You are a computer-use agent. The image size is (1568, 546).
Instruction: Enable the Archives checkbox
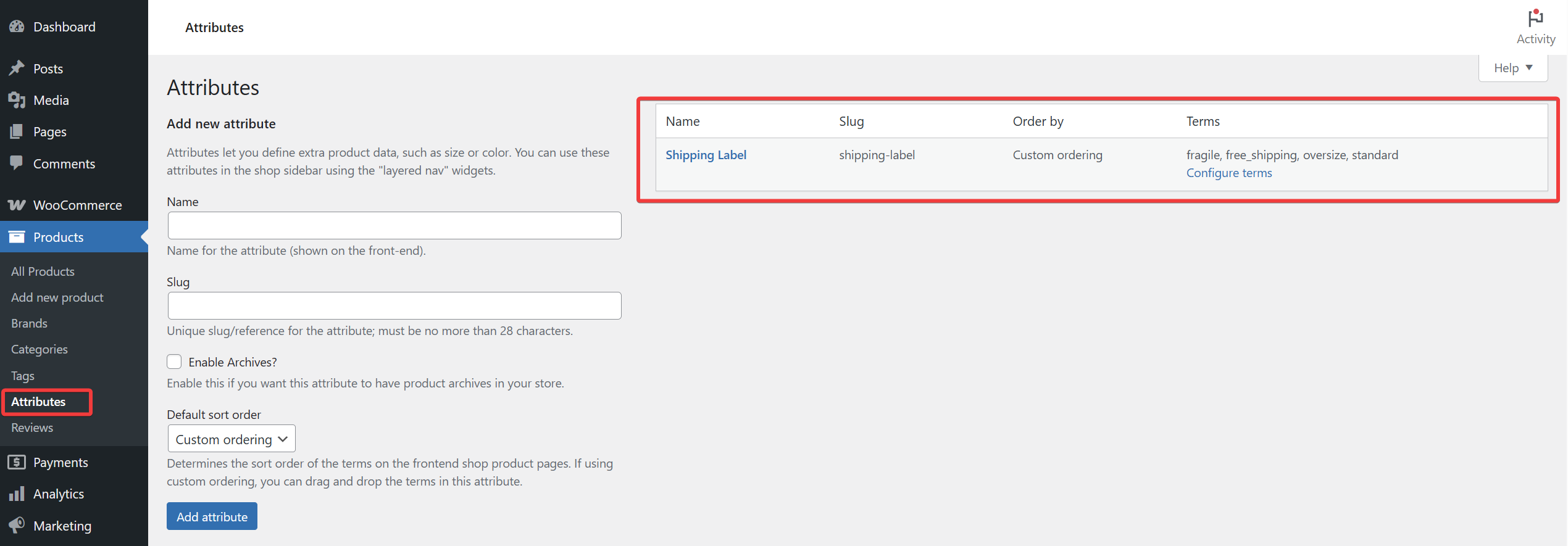pyautogui.click(x=175, y=362)
